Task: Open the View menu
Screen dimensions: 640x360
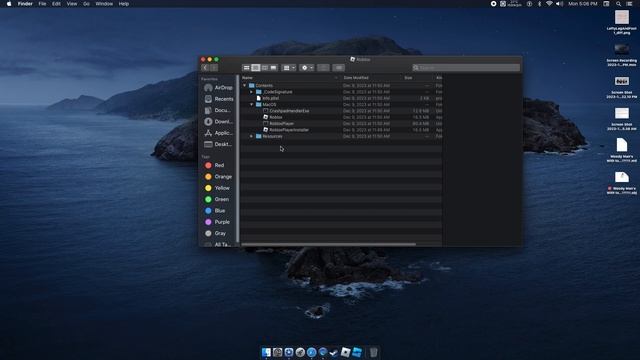Action: pos(72,4)
